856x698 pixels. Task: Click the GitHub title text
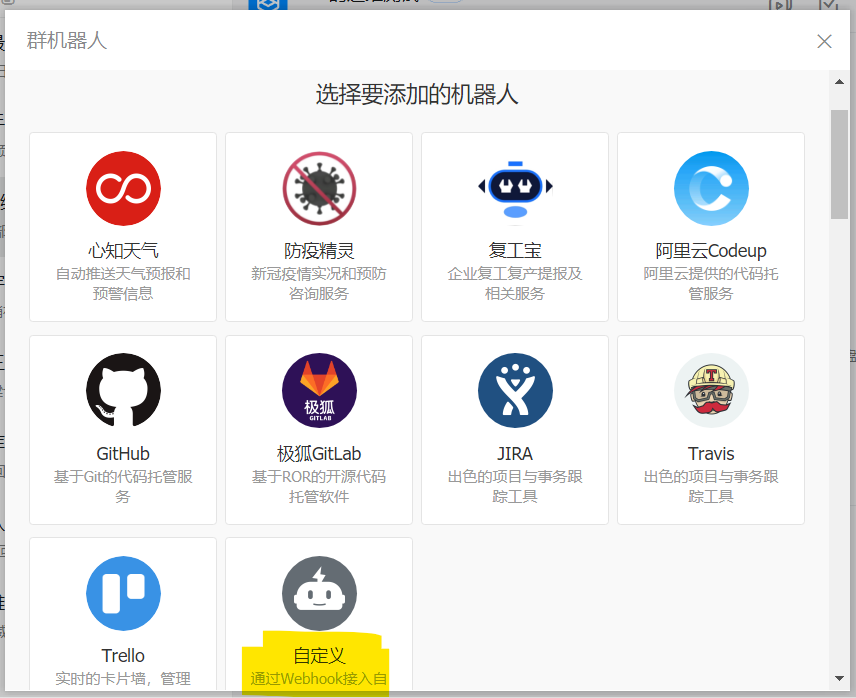(123, 454)
